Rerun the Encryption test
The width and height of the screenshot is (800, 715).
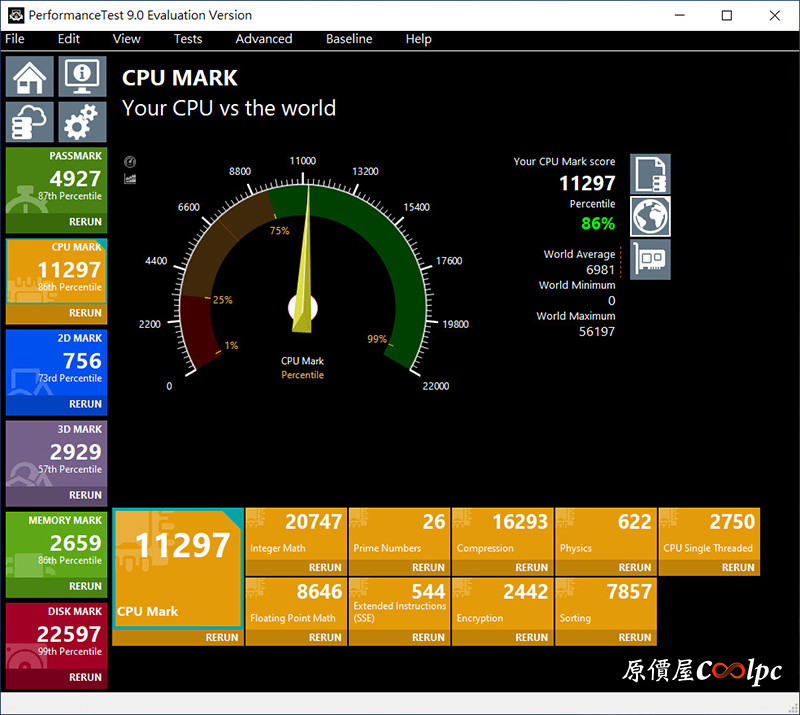(503, 637)
